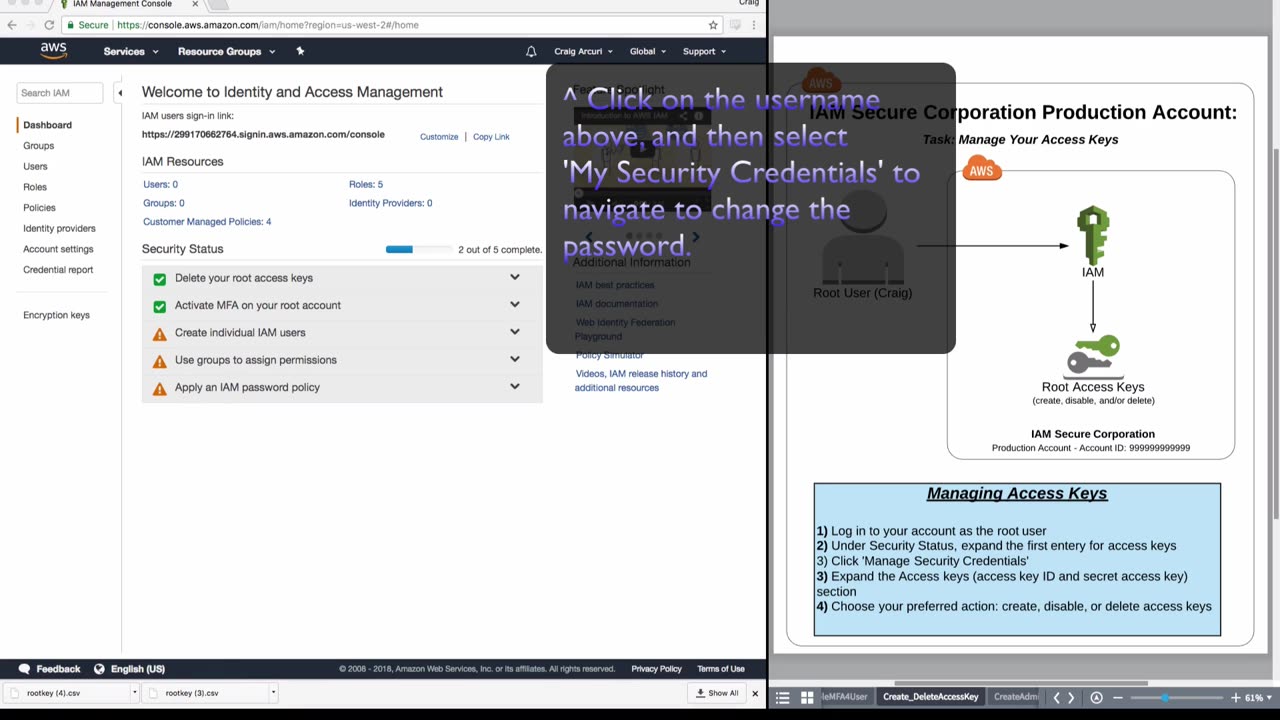The width and height of the screenshot is (1280, 720).
Task: Zoom in with the plus icon in diagram app
Action: (1236, 698)
